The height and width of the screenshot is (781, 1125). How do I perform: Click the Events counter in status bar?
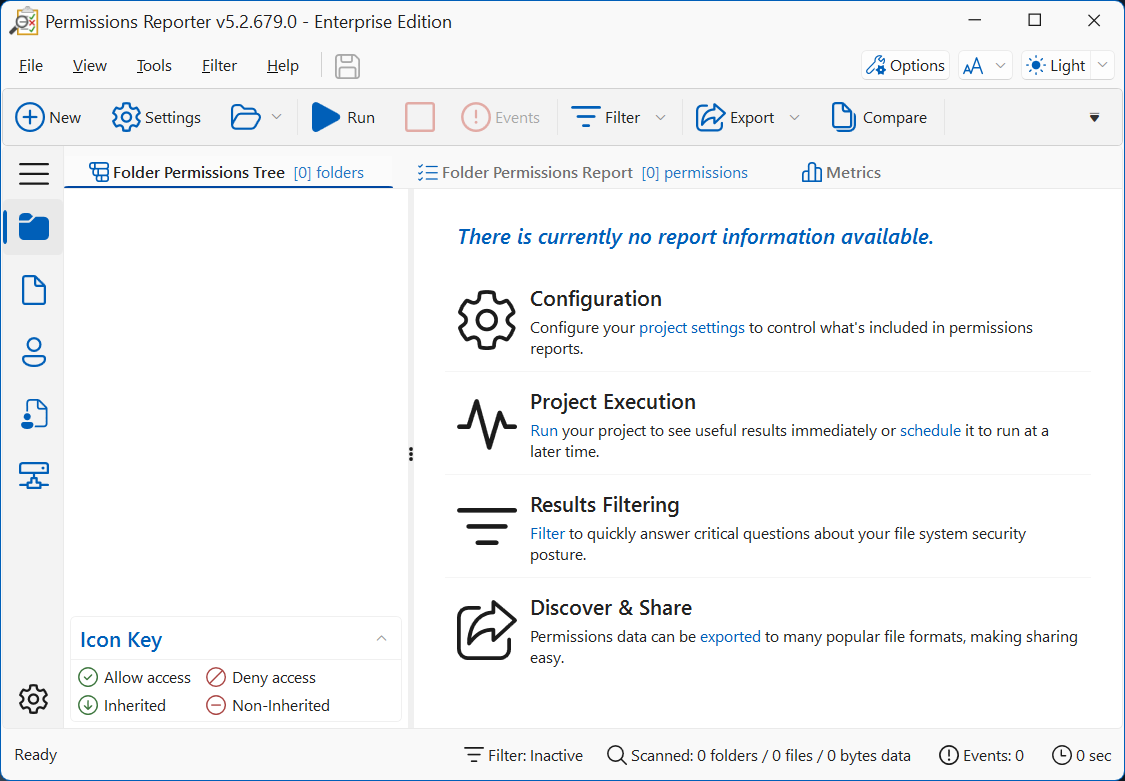981,755
